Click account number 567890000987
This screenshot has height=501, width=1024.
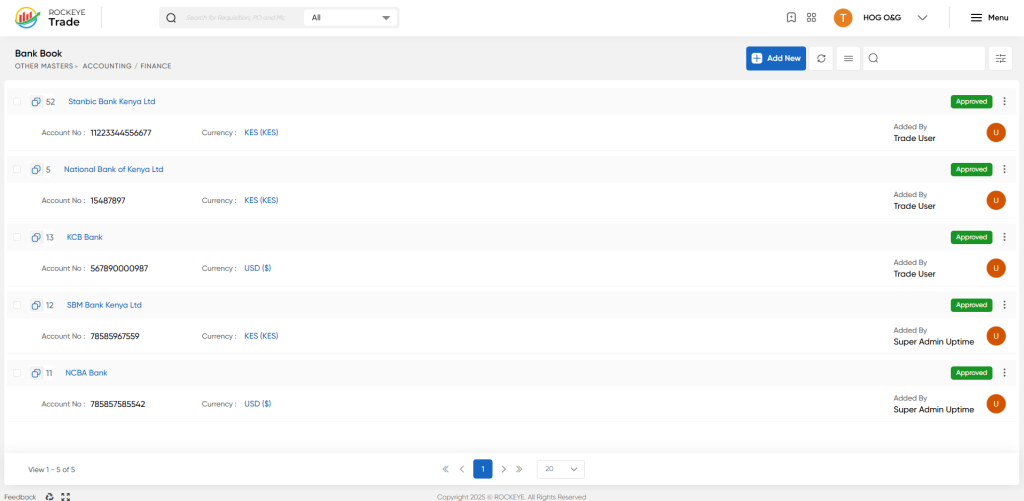point(120,268)
